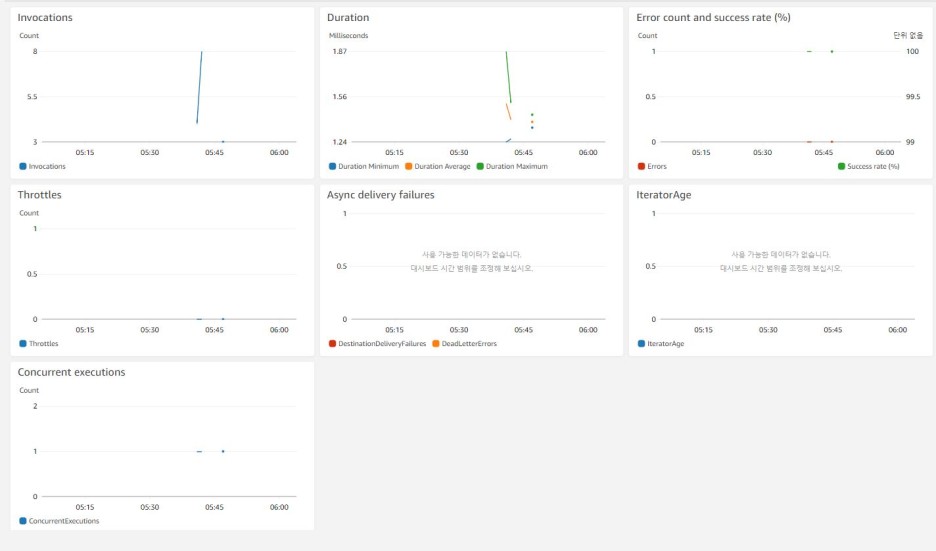The height and width of the screenshot is (551, 936).
Task: Click the IteratorAge legend entry
Action: pos(661,344)
